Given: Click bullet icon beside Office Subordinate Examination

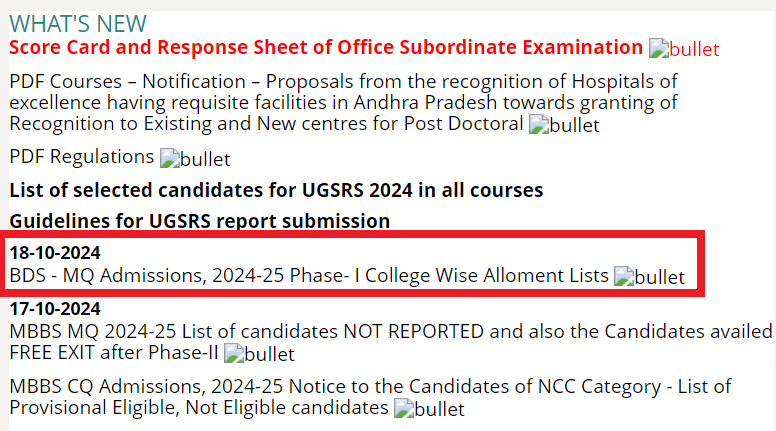Looking at the screenshot, I should pyautogui.click(x=684, y=49).
